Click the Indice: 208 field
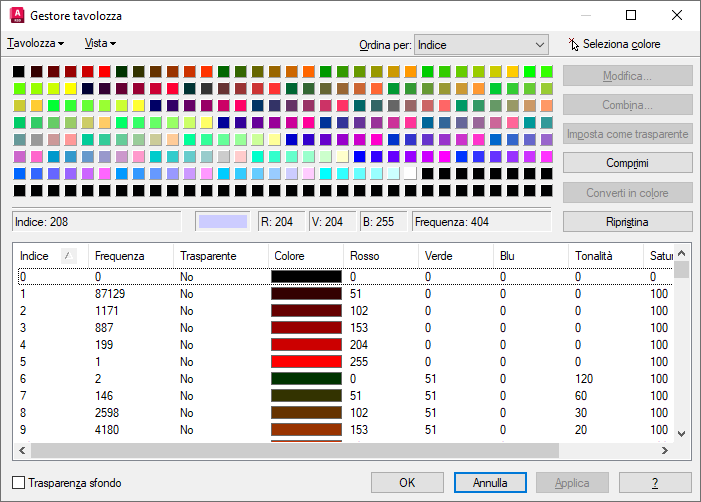The image size is (701, 502). pos(97,222)
